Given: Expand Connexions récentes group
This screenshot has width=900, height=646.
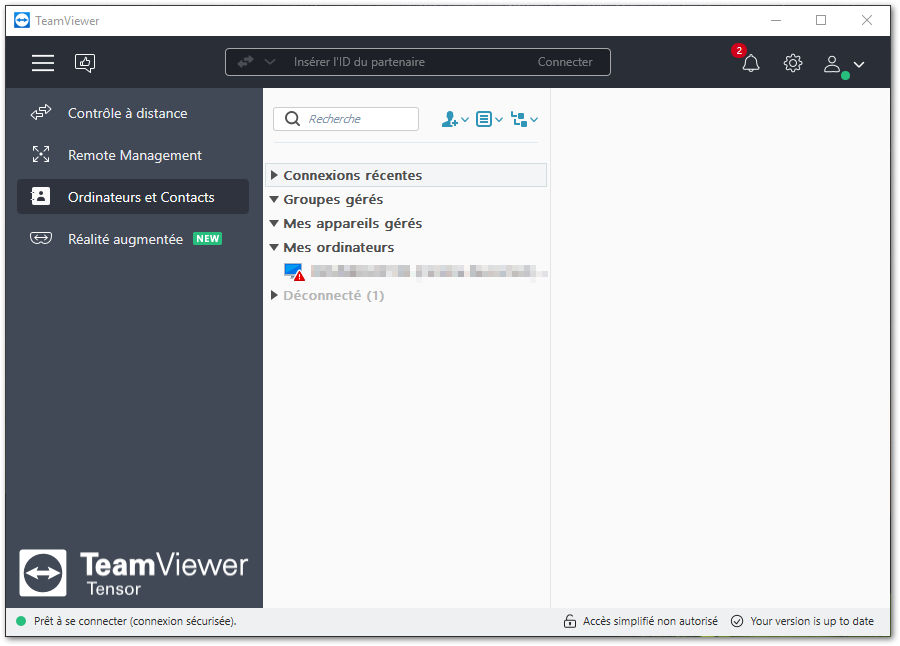Looking at the screenshot, I should point(274,175).
